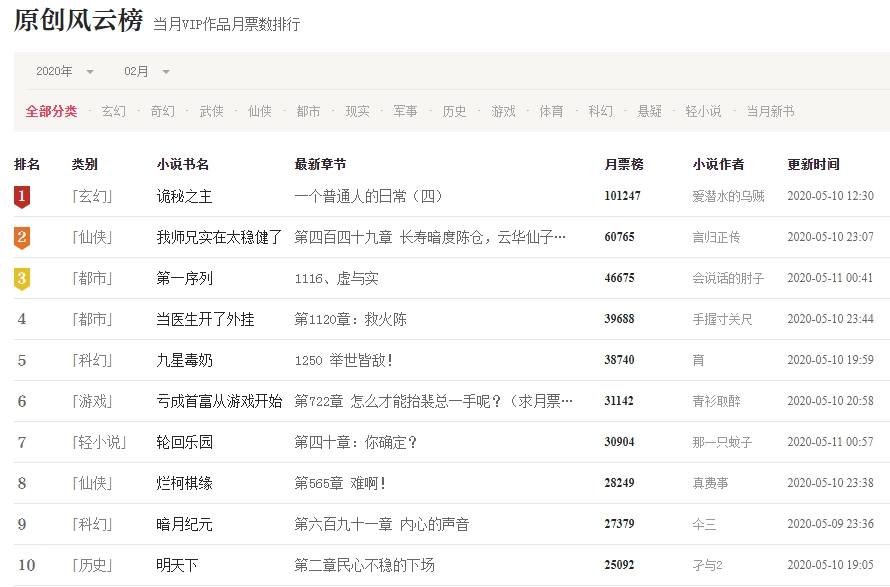The image size is (890, 587).
Task: Click the red rank 1 badge icon
Action: [x=22, y=197]
